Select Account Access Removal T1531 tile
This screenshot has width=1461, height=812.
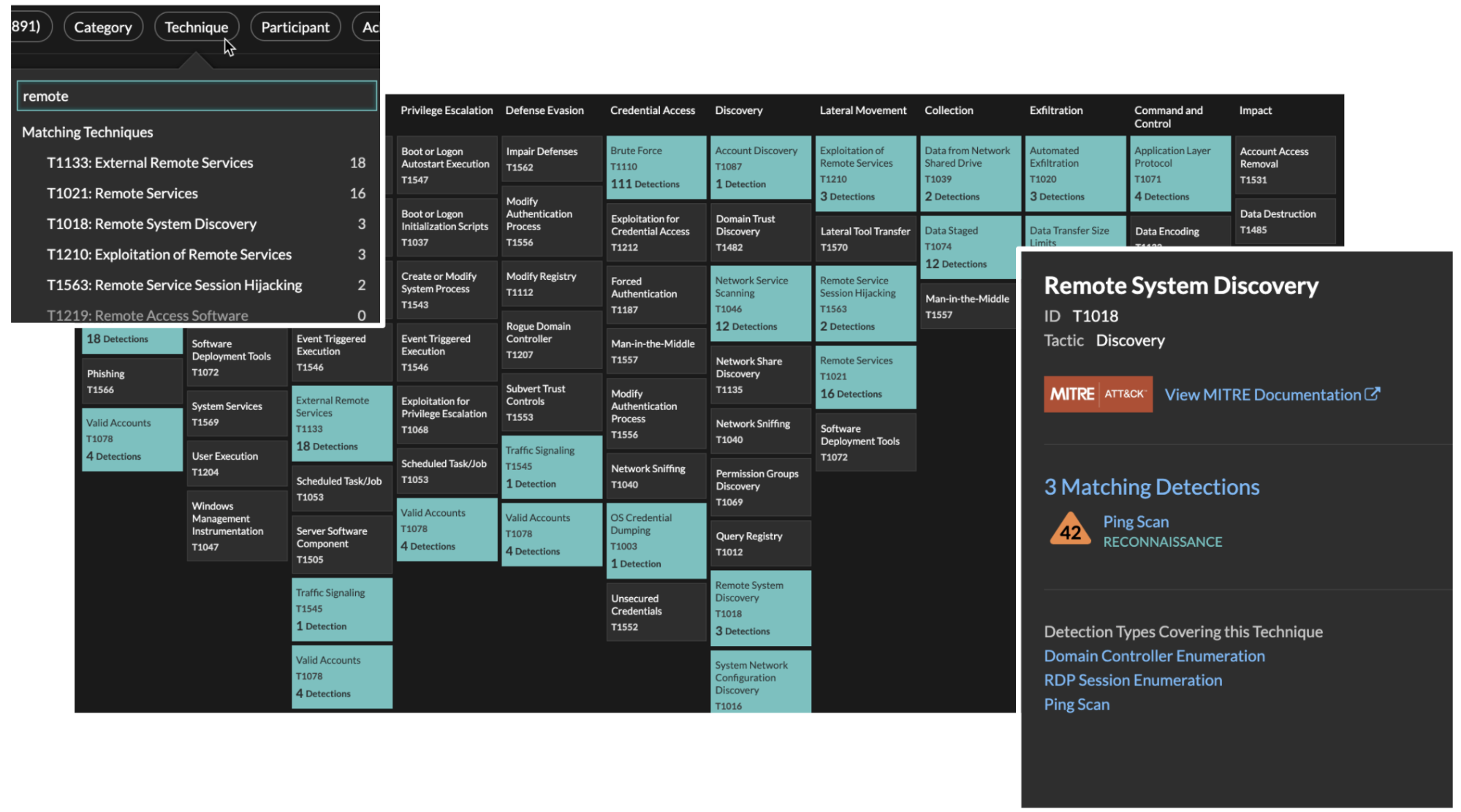(x=1285, y=165)
